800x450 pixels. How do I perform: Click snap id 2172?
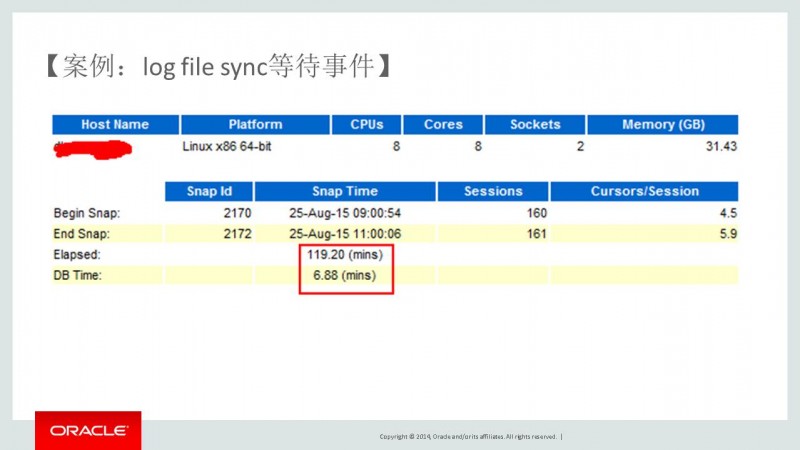237,234
